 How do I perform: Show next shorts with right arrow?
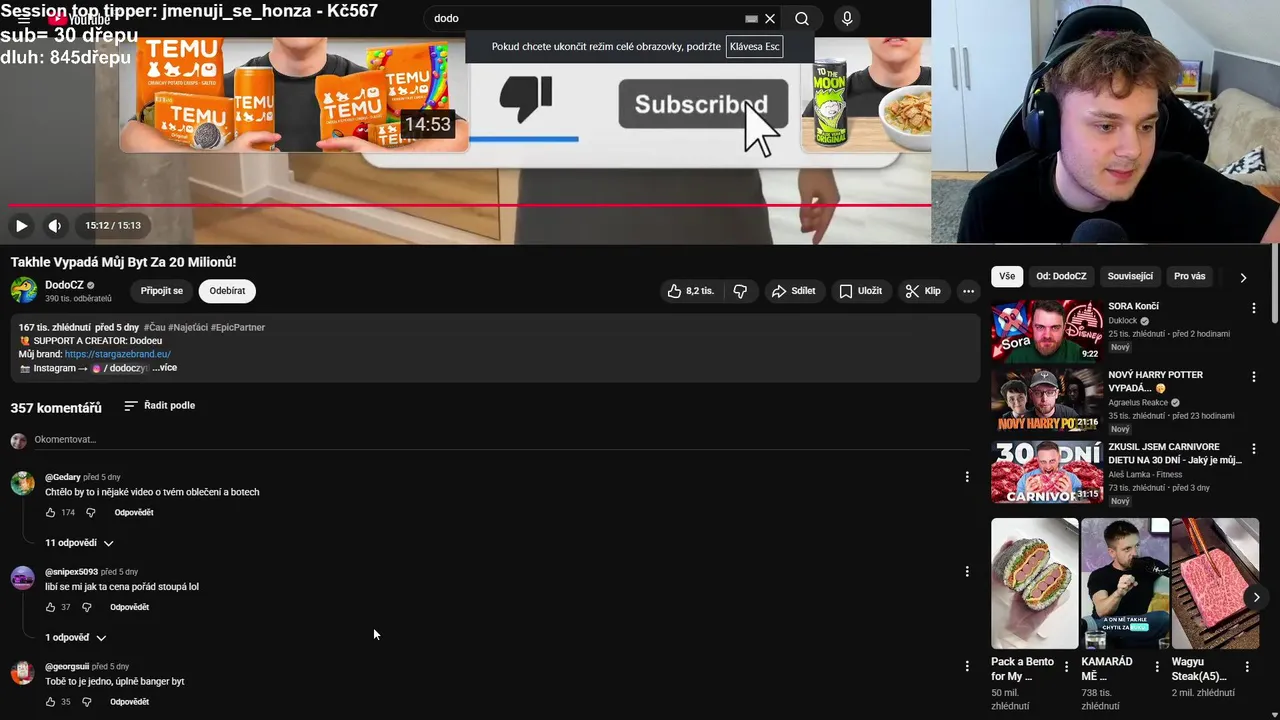click(x=1256, y=597)
